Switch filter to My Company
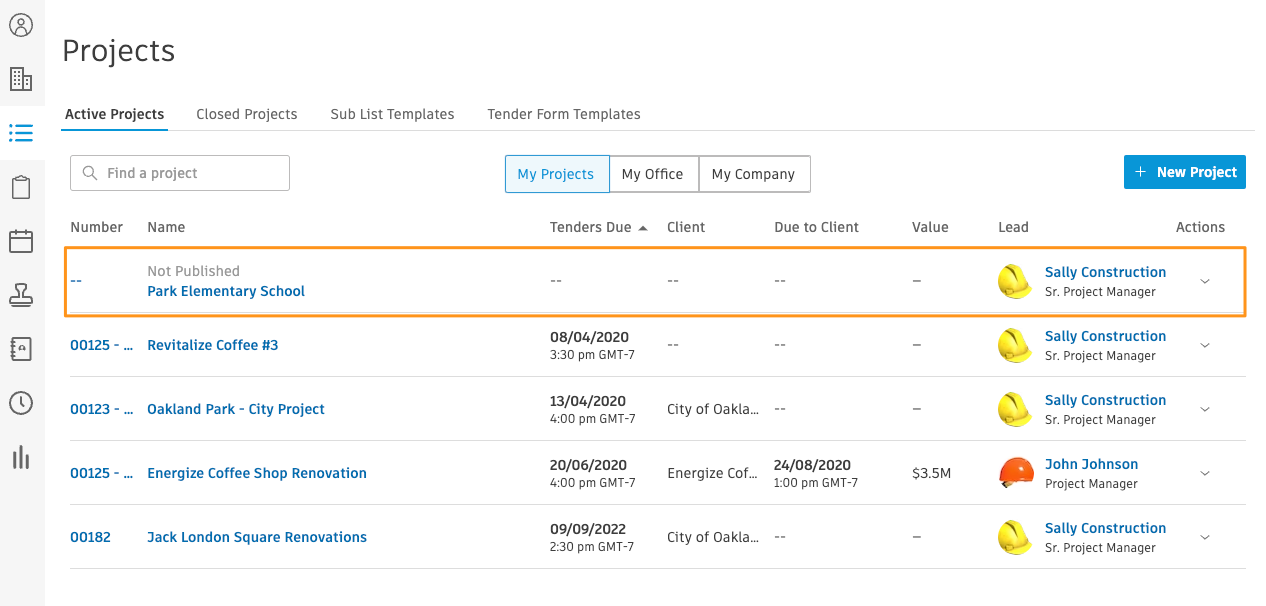This screenshot has height=606, width=1266. [x=753, y=173]
